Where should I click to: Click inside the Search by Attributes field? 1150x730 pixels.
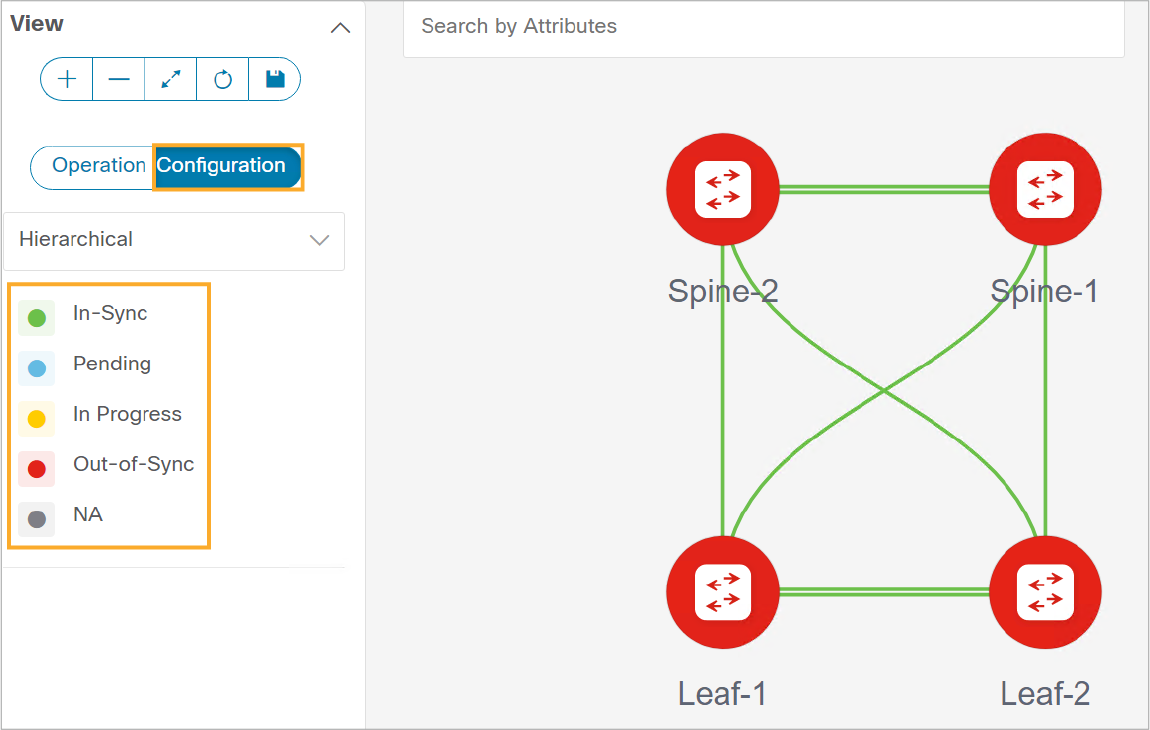(x=763, y=27)
